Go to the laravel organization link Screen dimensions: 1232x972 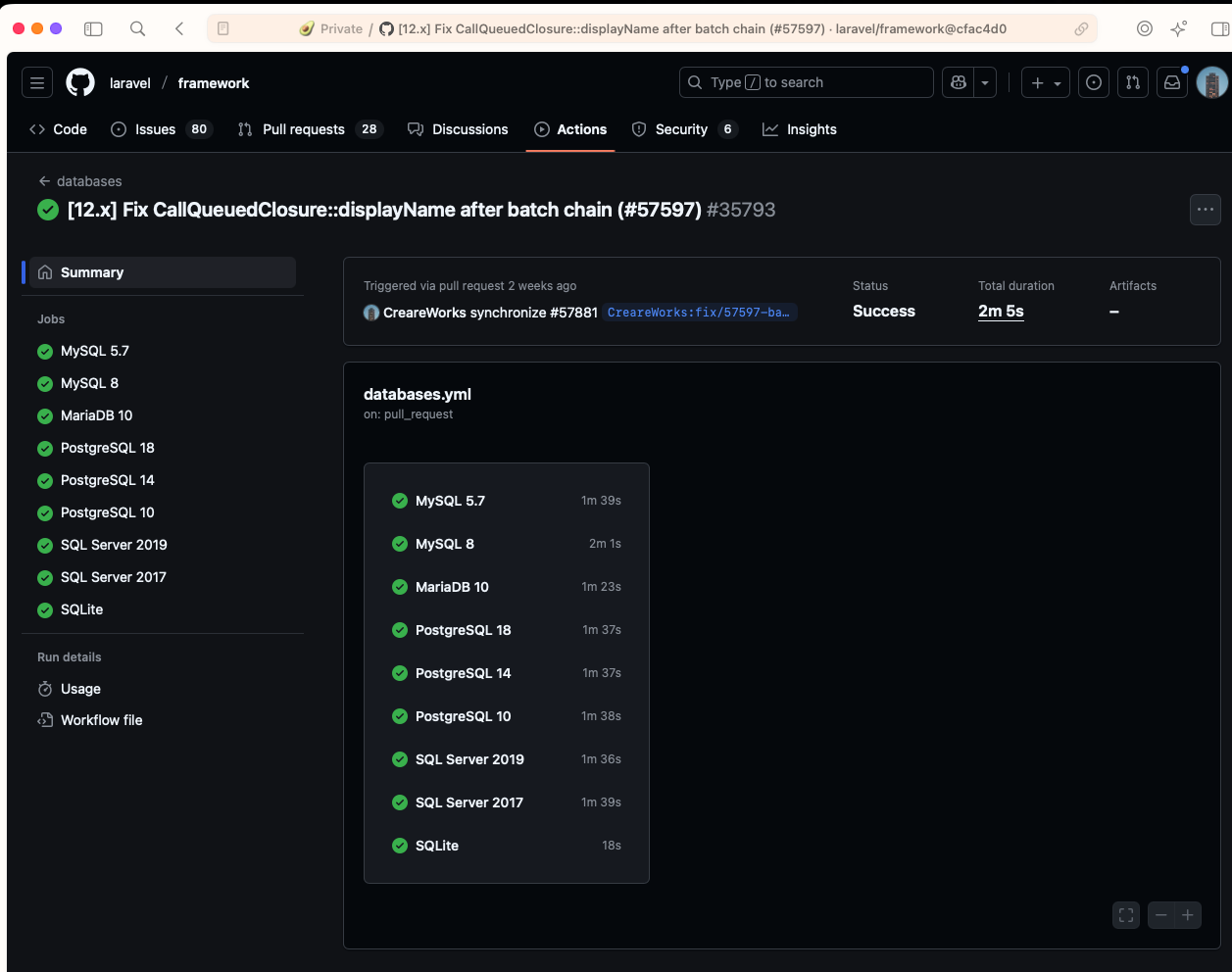(130, 83)
